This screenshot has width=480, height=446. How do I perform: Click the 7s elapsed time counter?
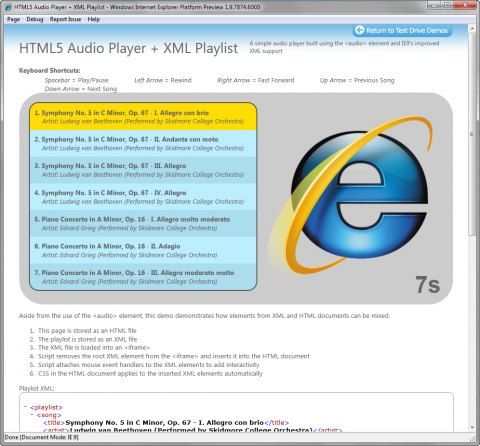coord(428,285)
